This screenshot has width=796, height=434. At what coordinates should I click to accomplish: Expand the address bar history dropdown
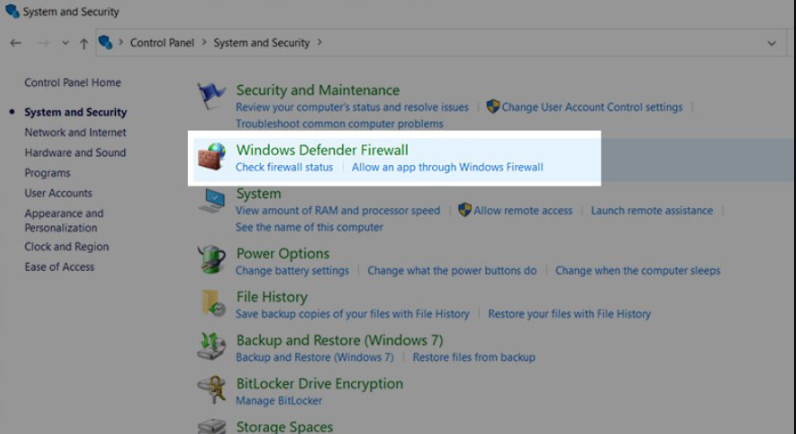tap(771, 43)
